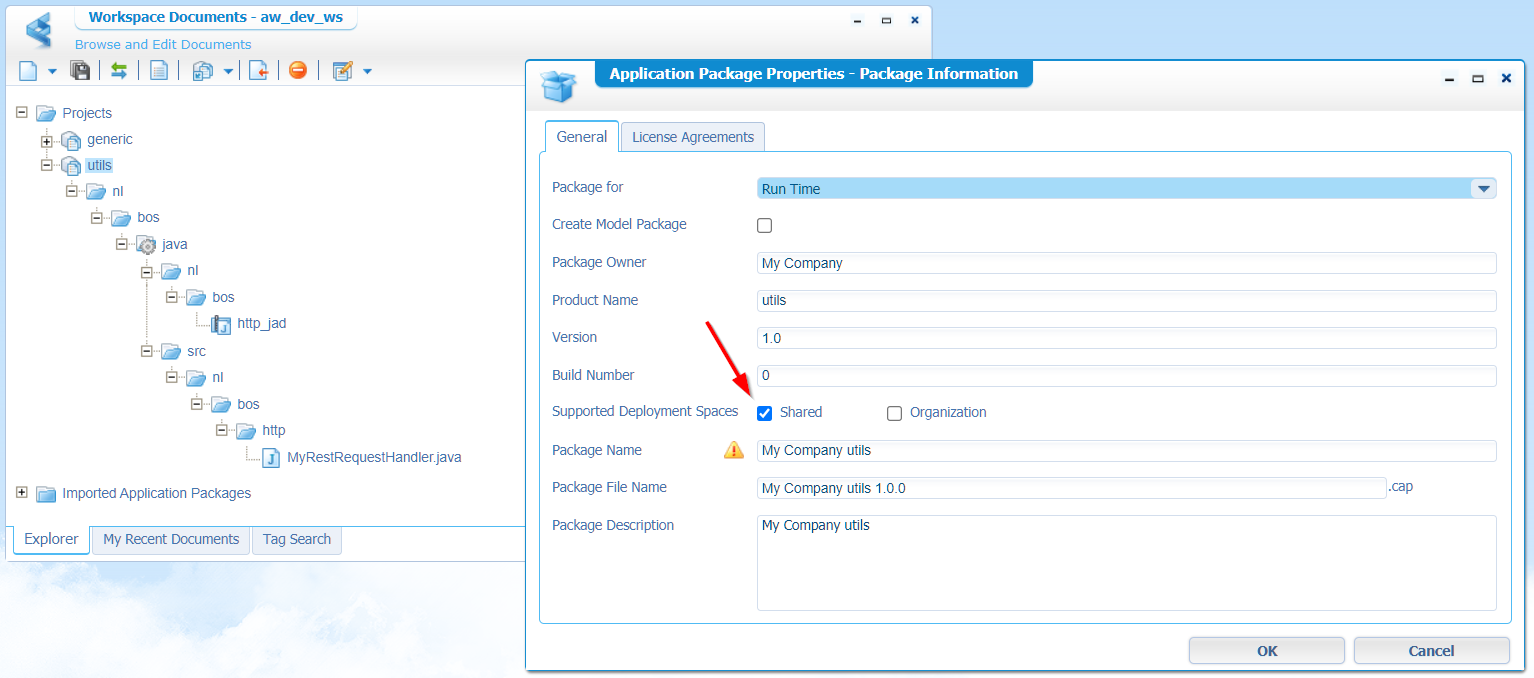The image size is (1534, 678).
Task: Click the New Document toolbar icon
Action: (28, 71)
